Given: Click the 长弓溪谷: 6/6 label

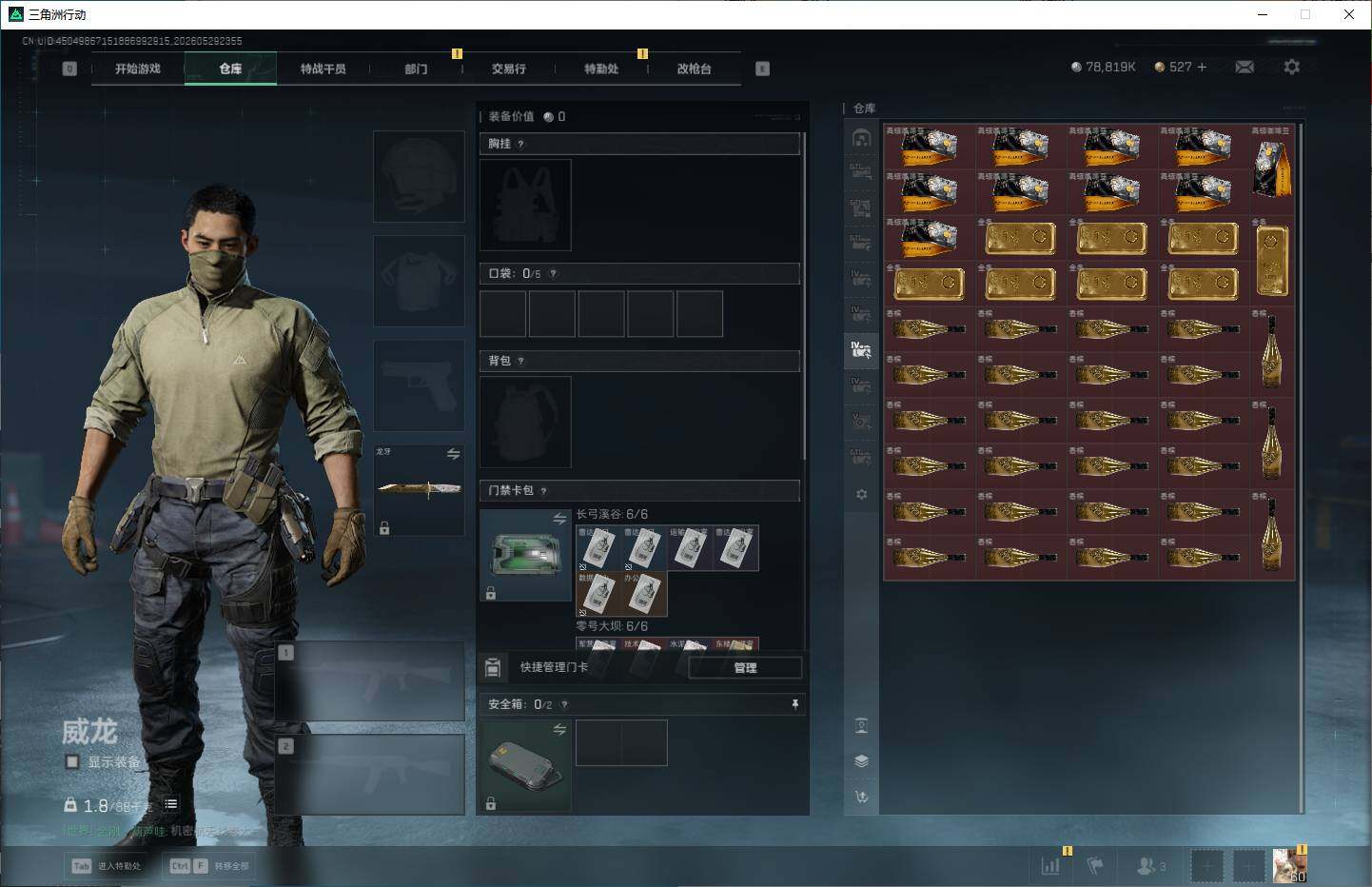Looking at the screenshot, I should (x=612, y=514).
